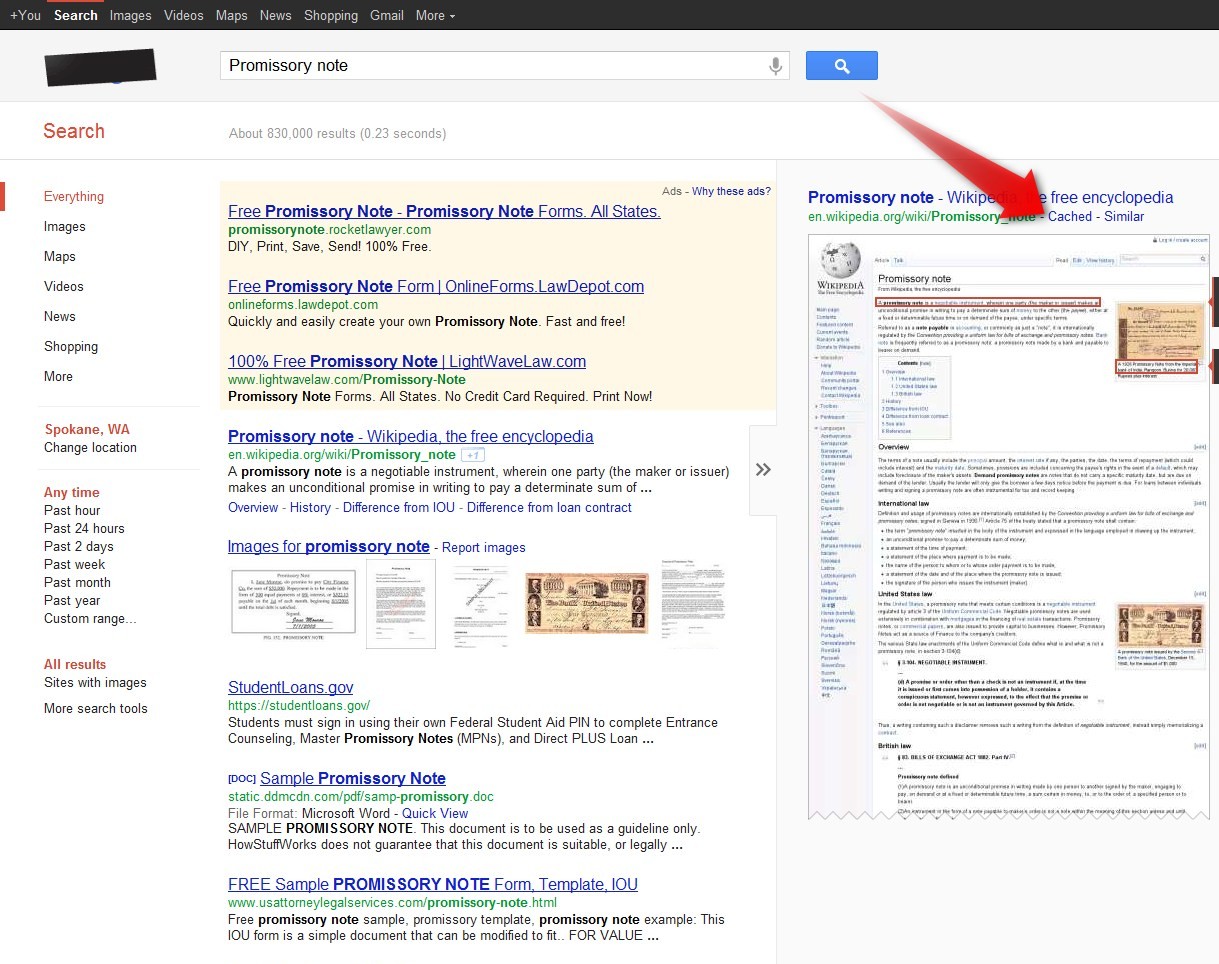Select the Past month time filter

pyautogui.click(x=77, y=582)
